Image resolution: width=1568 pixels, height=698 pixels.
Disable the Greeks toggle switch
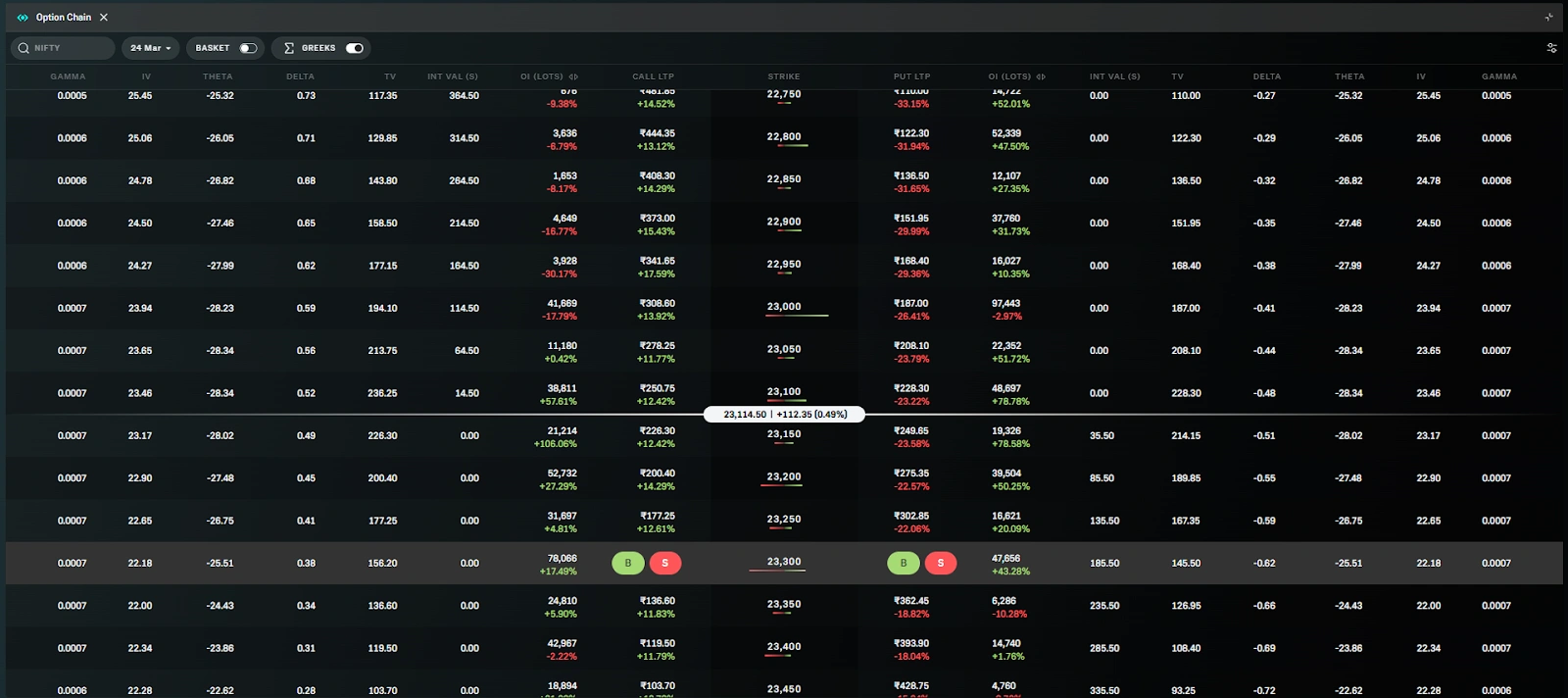355,48
